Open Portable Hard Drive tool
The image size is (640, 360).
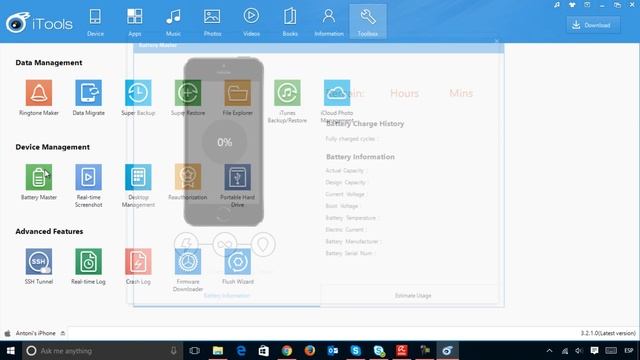coord(238,177)
